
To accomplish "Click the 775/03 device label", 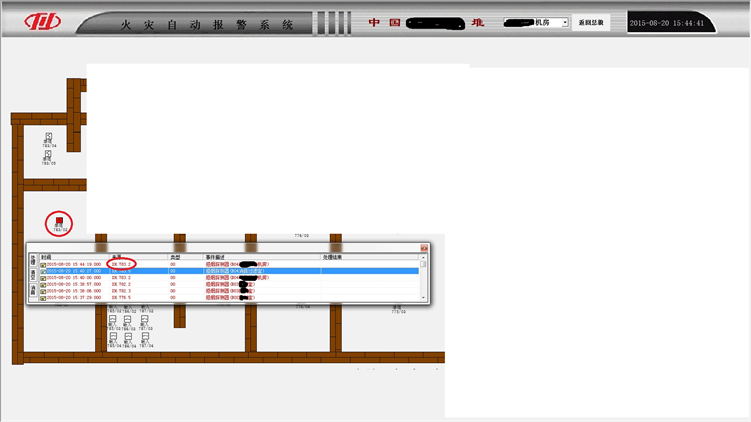I will point(398,312).
